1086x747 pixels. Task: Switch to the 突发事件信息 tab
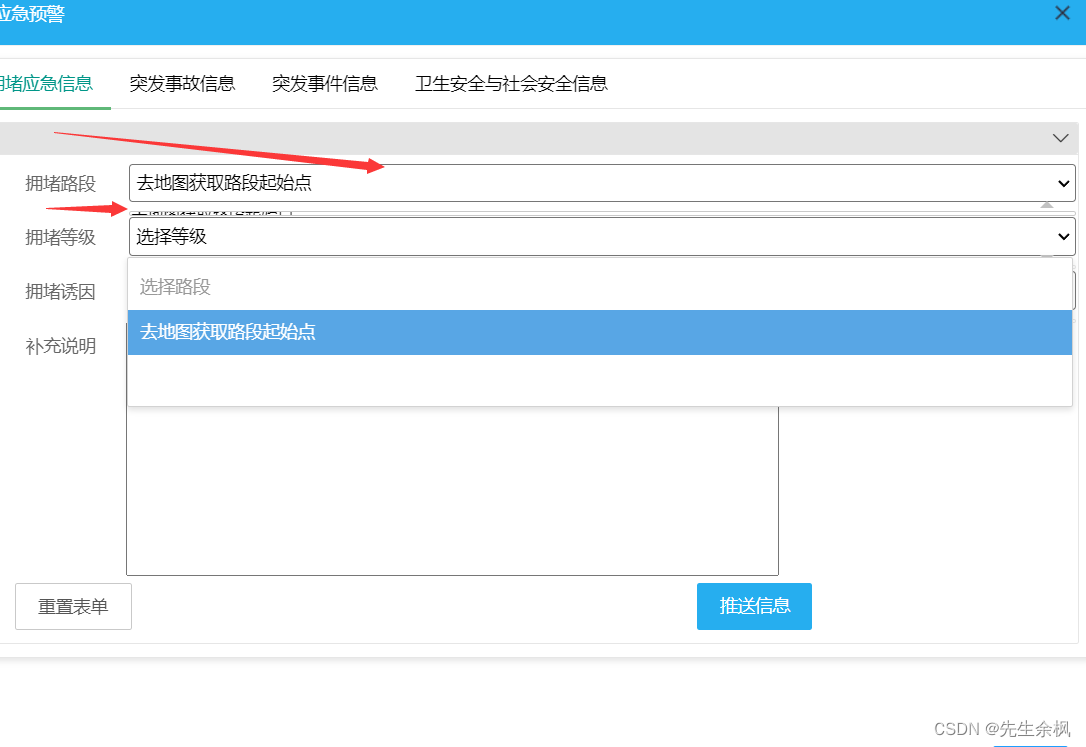coord(325,84)
